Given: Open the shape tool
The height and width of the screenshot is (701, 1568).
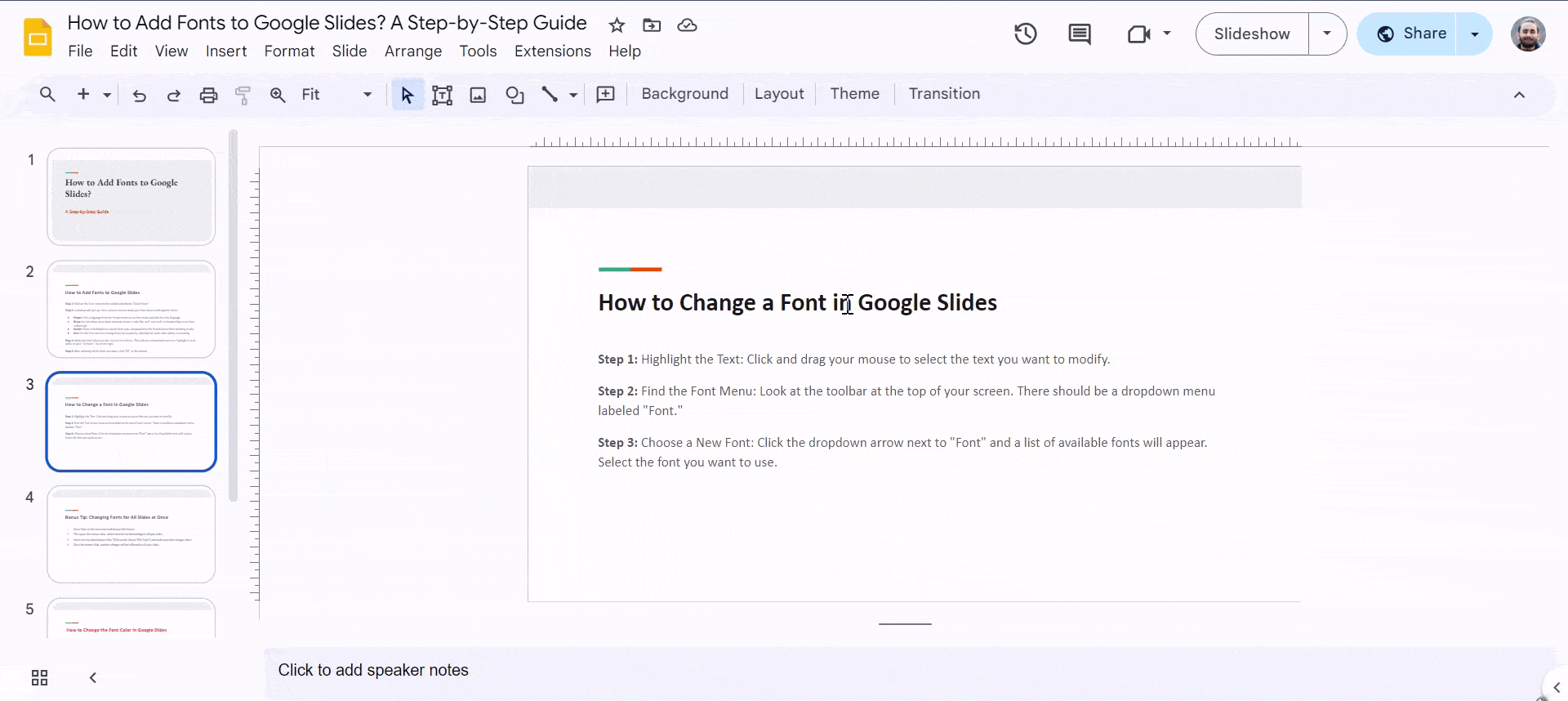Looking at the screenshot, I should click(514, 95).
